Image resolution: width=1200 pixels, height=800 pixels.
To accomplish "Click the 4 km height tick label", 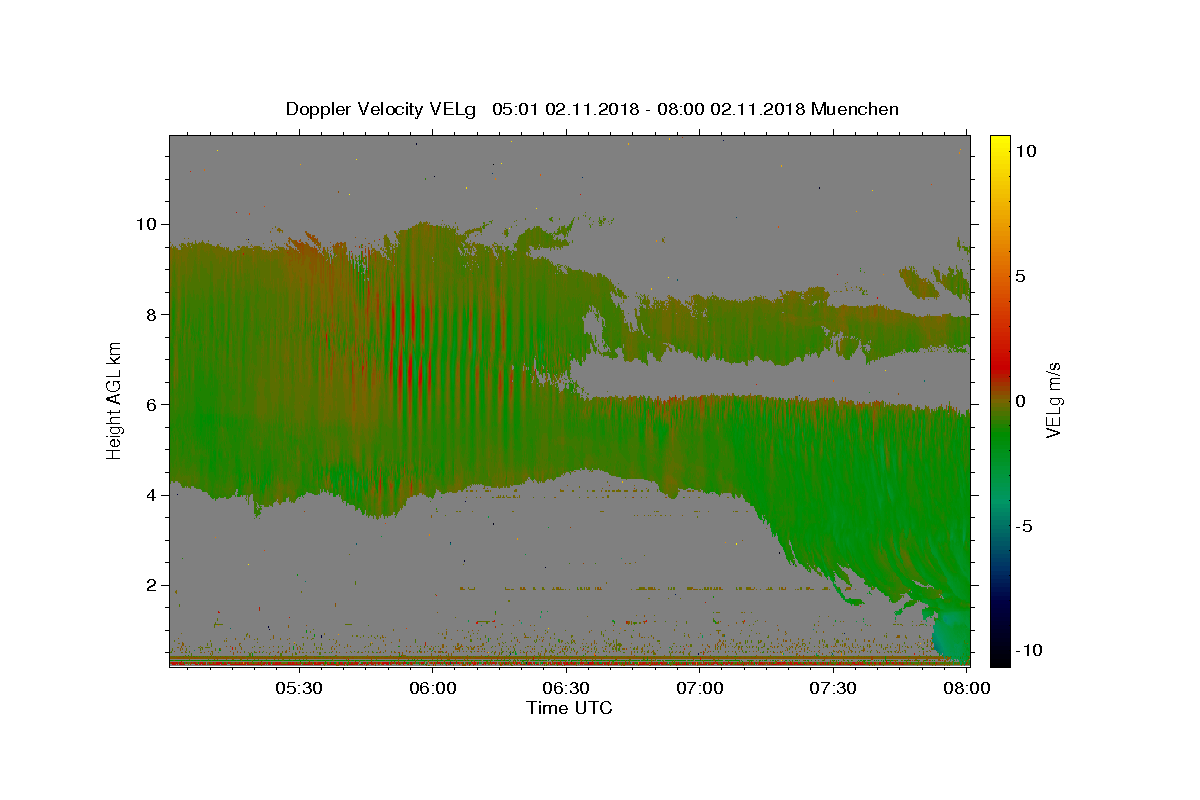I will coord(149,495).
